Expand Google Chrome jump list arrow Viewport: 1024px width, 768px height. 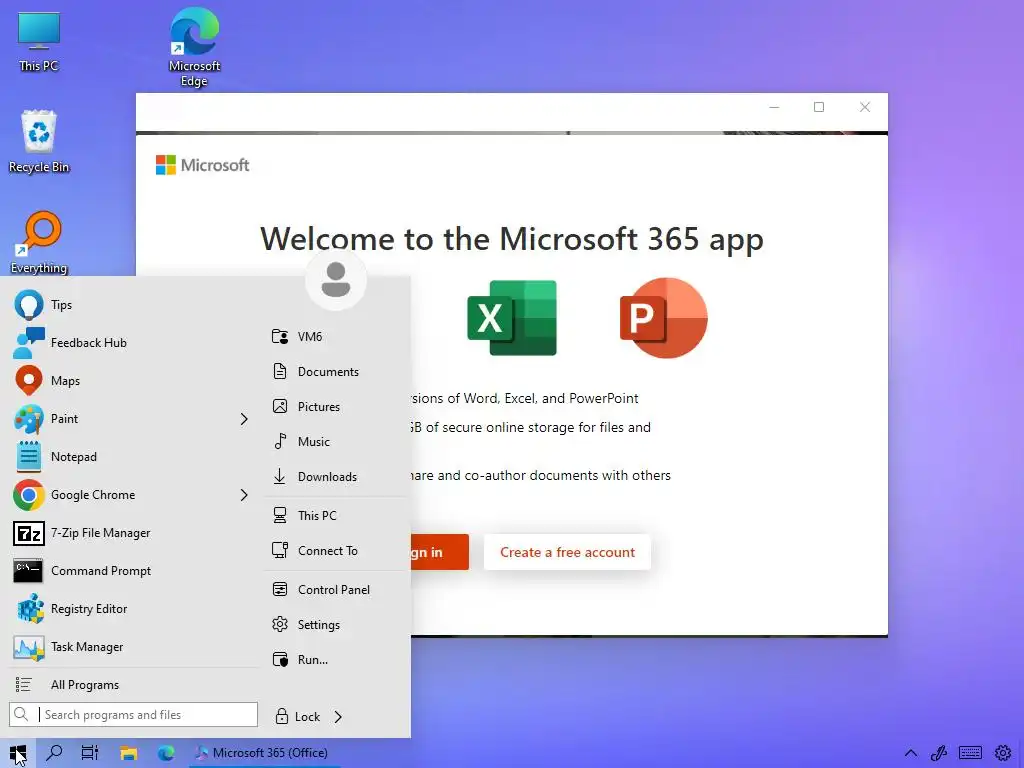(x=244, y=495)
